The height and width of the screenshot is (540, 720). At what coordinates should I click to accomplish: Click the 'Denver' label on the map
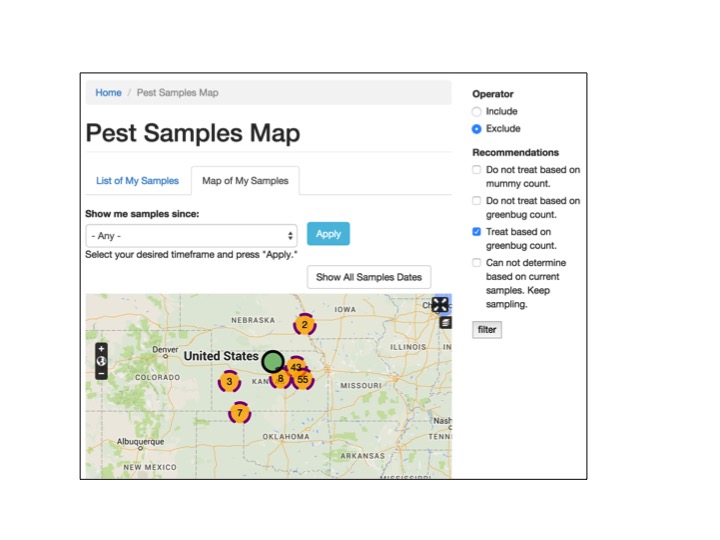165,349
